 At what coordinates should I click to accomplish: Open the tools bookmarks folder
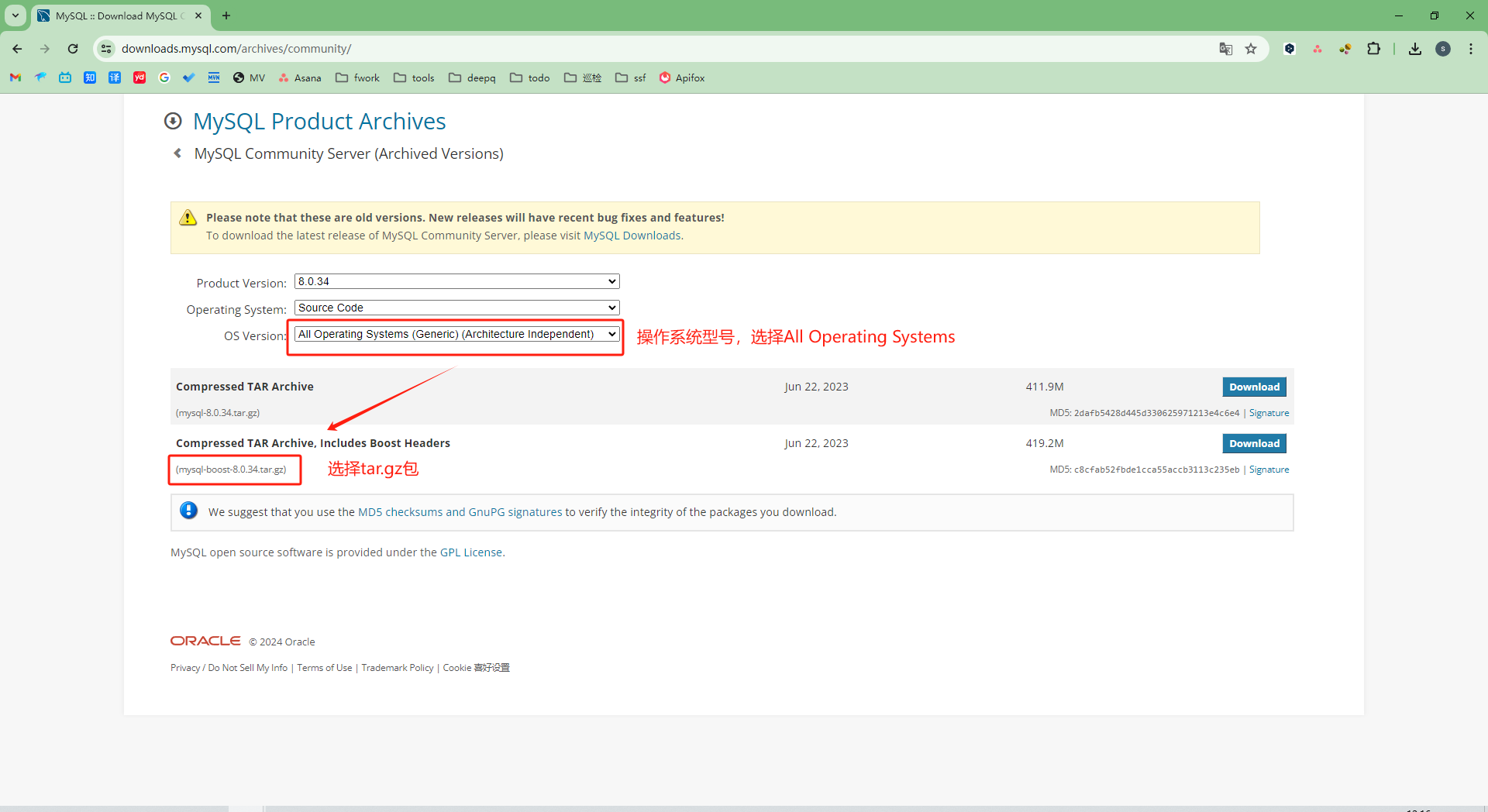(414, 77)
